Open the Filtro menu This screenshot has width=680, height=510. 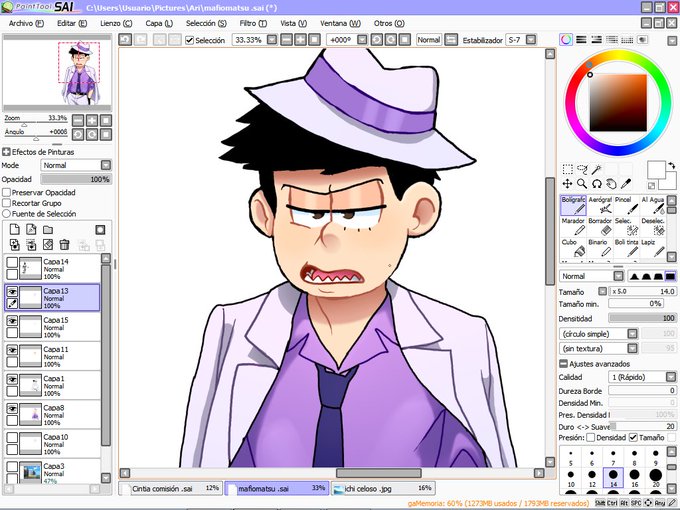[253, 23]
